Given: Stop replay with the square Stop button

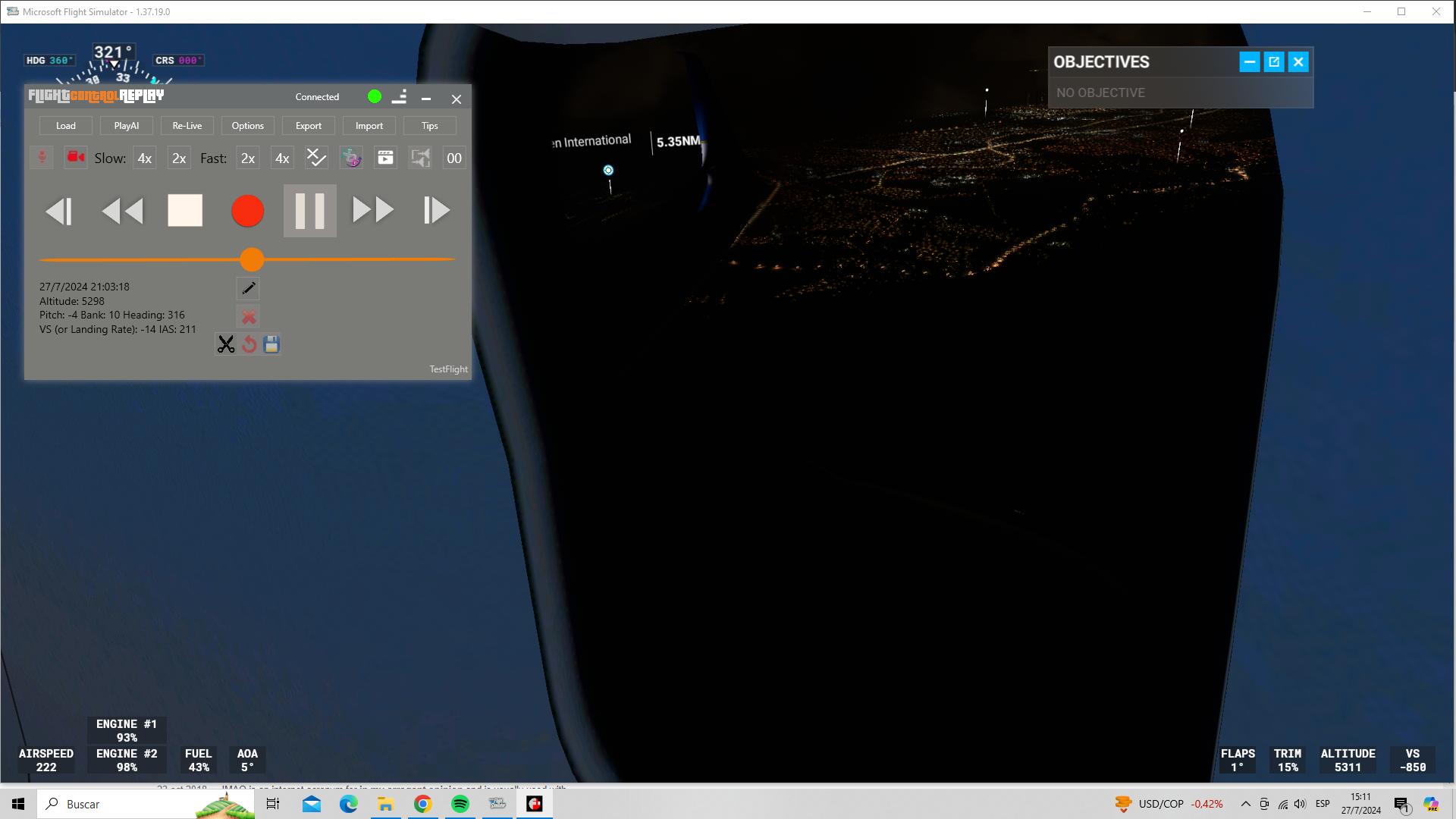Looking at the screenshot, I should click(x=185, y=211).
